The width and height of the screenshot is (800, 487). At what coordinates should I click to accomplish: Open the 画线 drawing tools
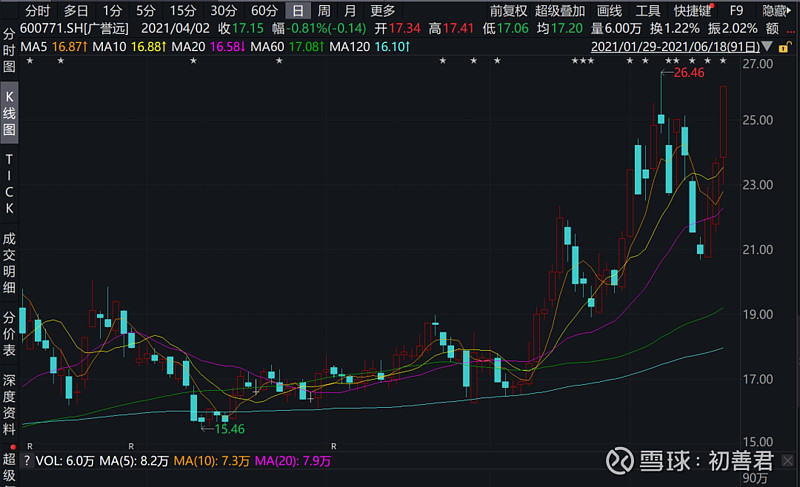point(610,10)
